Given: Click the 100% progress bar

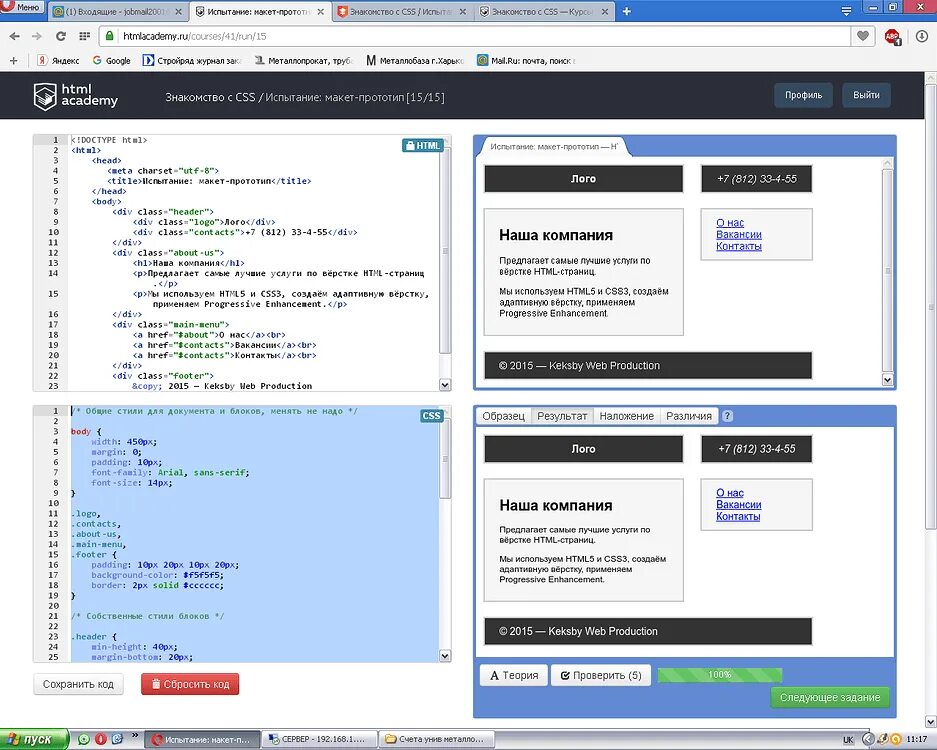Looking at the screenshot, I should [x=719, y=675].
